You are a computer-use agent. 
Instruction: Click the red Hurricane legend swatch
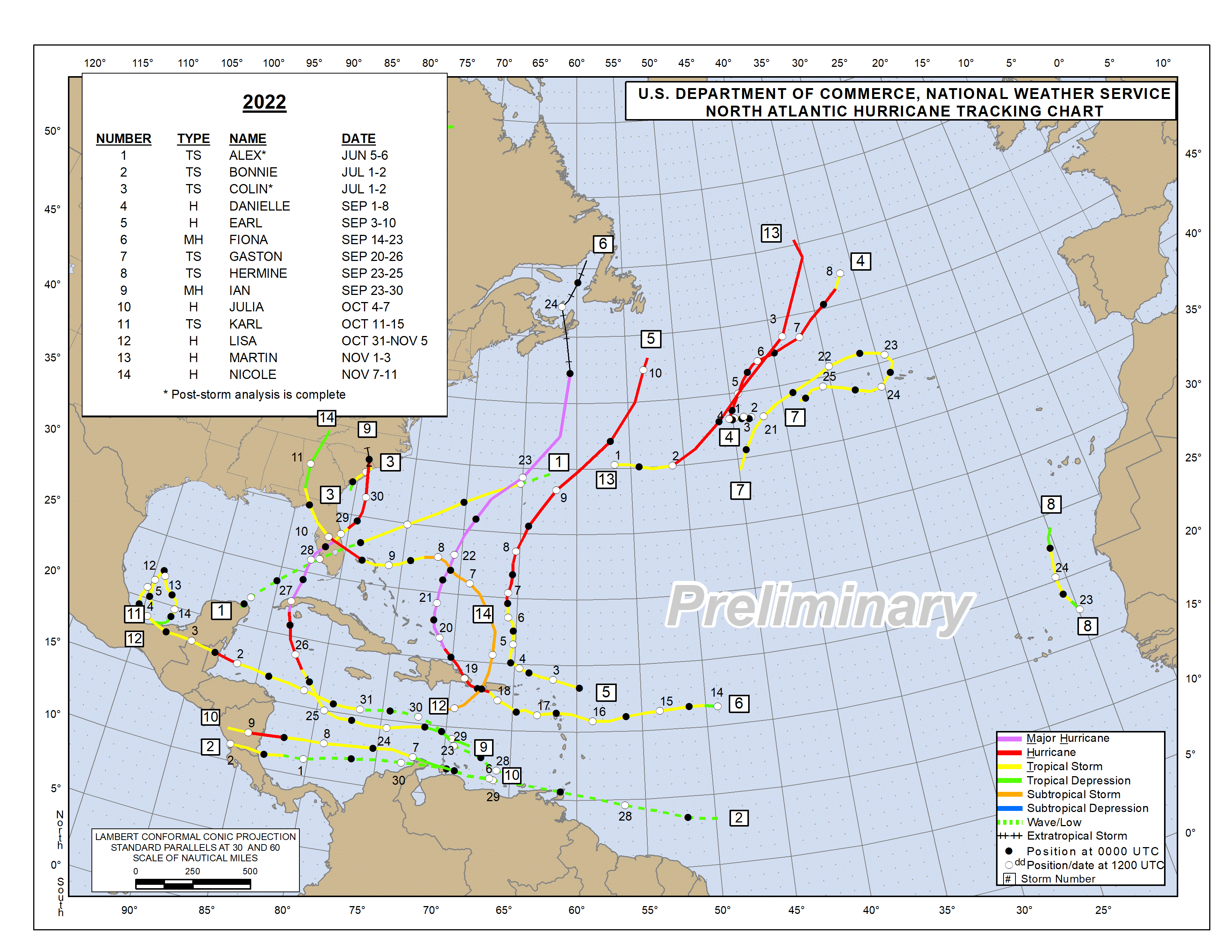[1010, 753]
